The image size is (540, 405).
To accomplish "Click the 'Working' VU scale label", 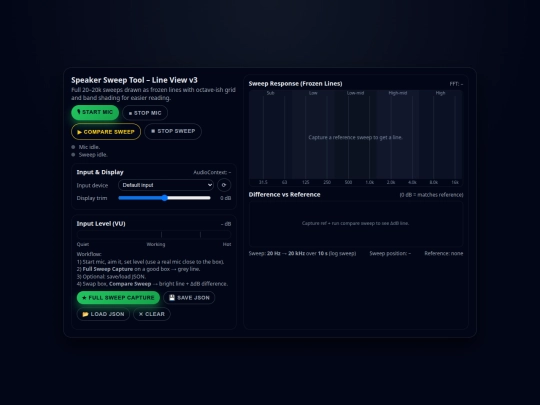I will 156,245.
